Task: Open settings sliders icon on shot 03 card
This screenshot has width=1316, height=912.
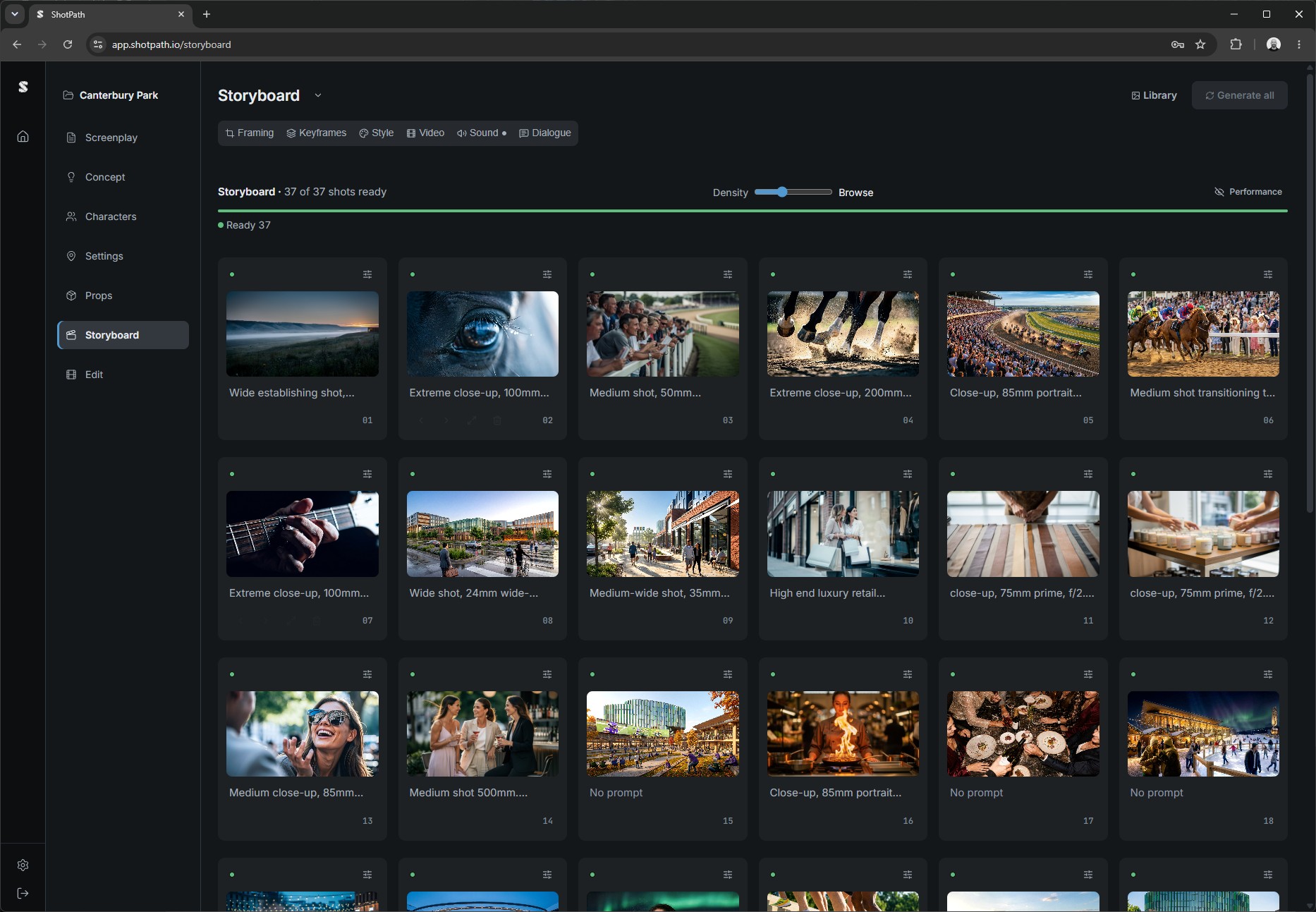Action: coord(728,274)
